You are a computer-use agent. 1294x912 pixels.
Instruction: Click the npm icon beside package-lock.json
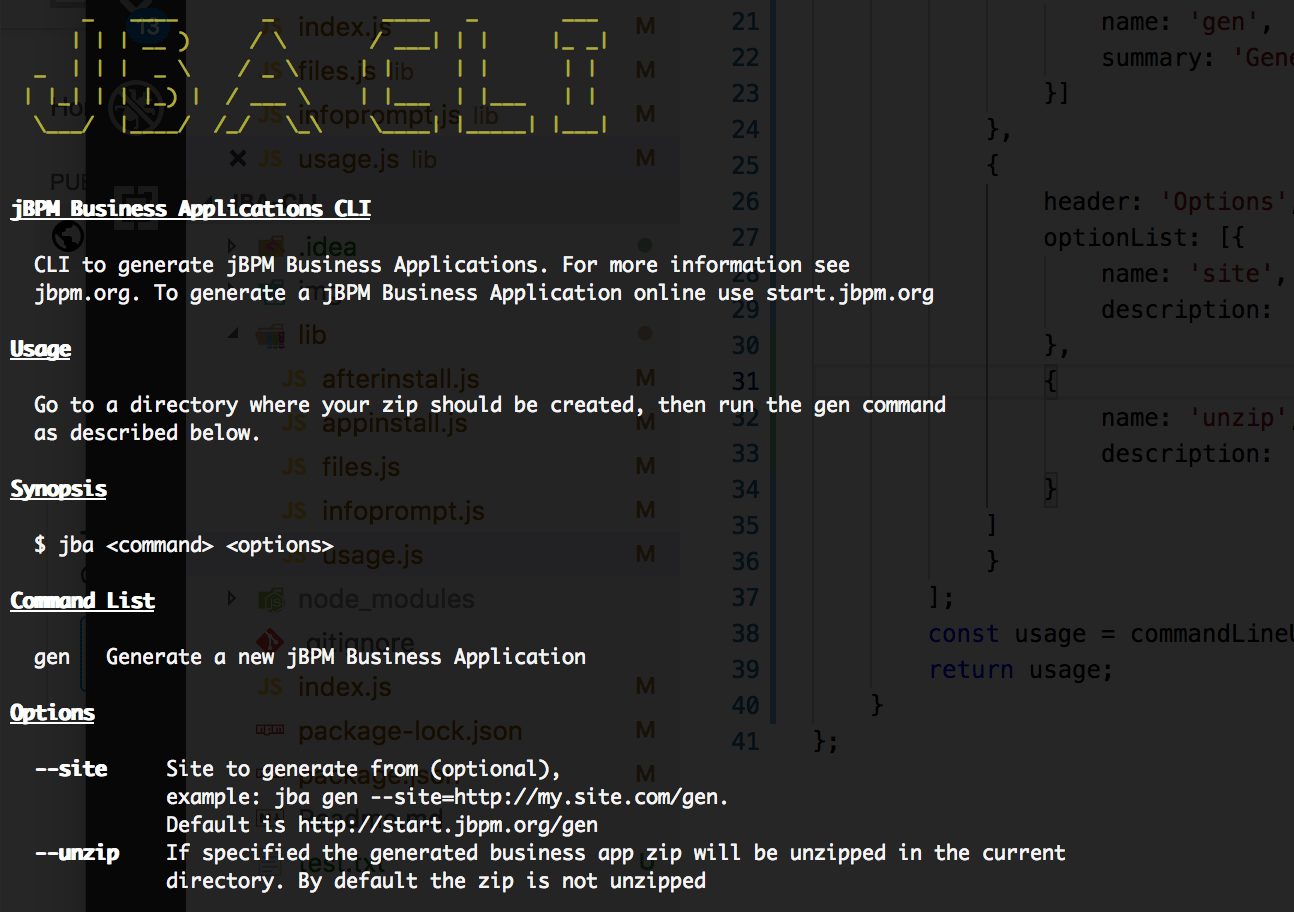[270, 731]
